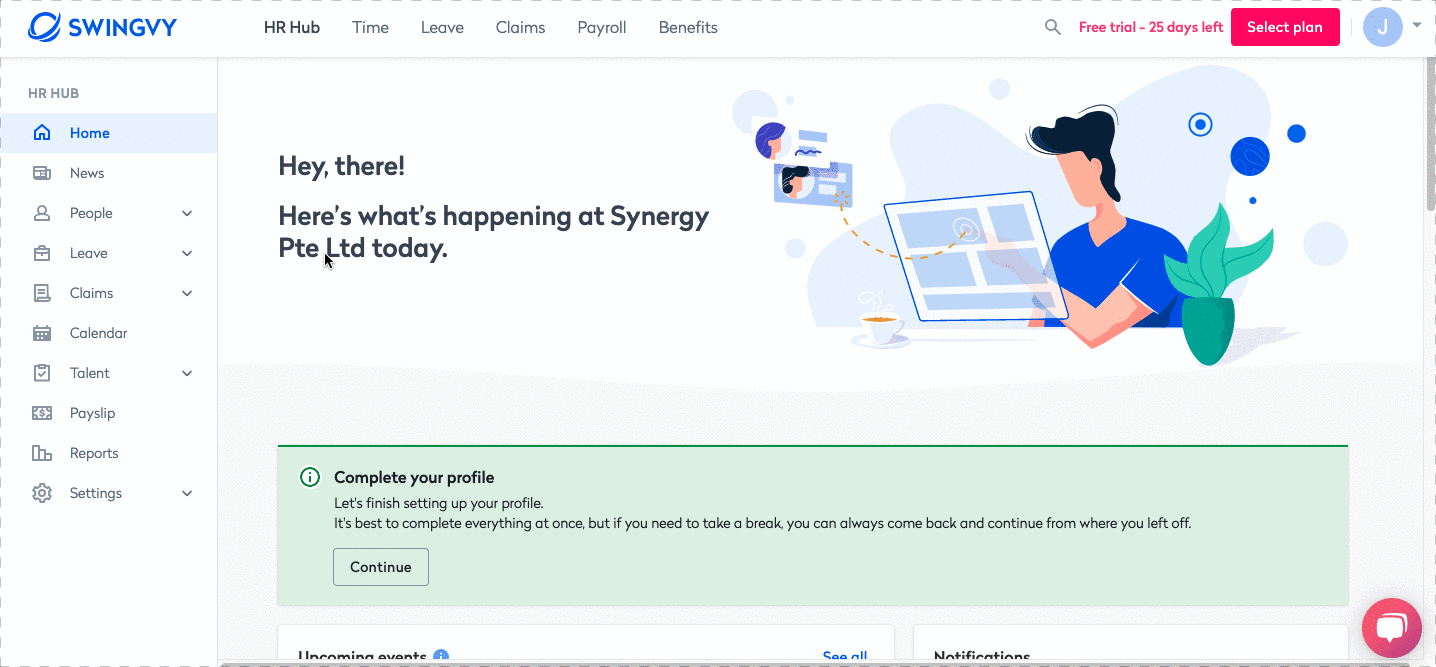Click the Home house icon
The width and height of the screenshot is (1436, 667).
pos(42,133)
